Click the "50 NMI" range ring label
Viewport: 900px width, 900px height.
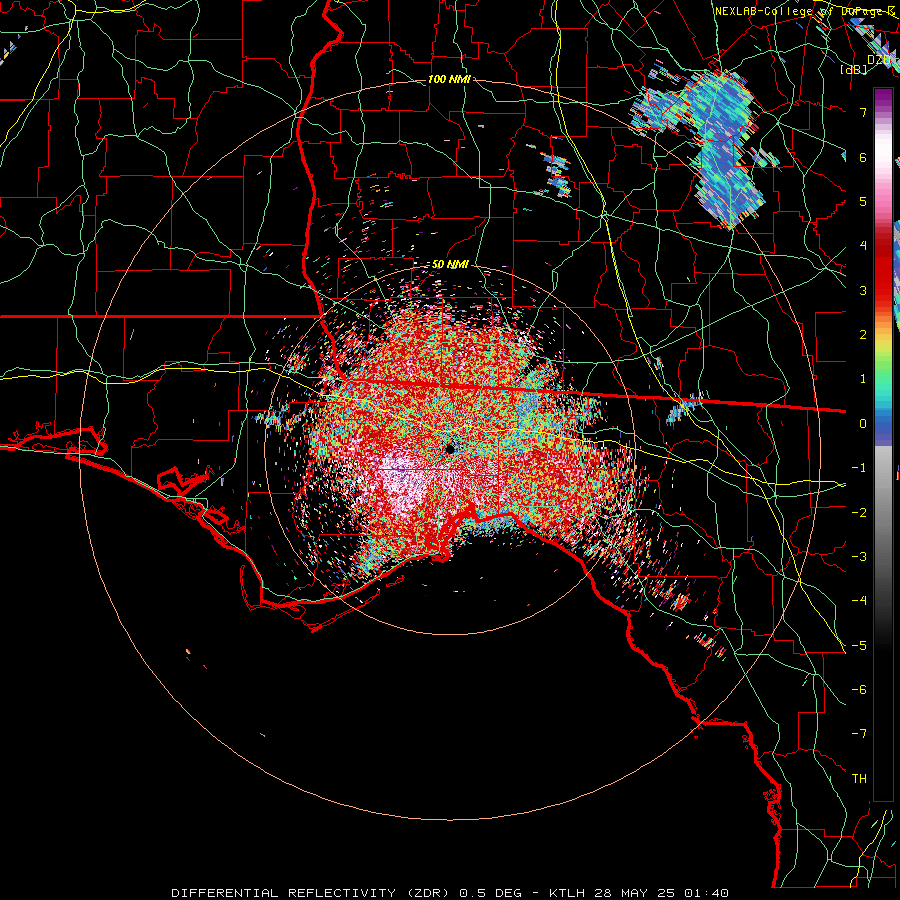coord(450,265)
